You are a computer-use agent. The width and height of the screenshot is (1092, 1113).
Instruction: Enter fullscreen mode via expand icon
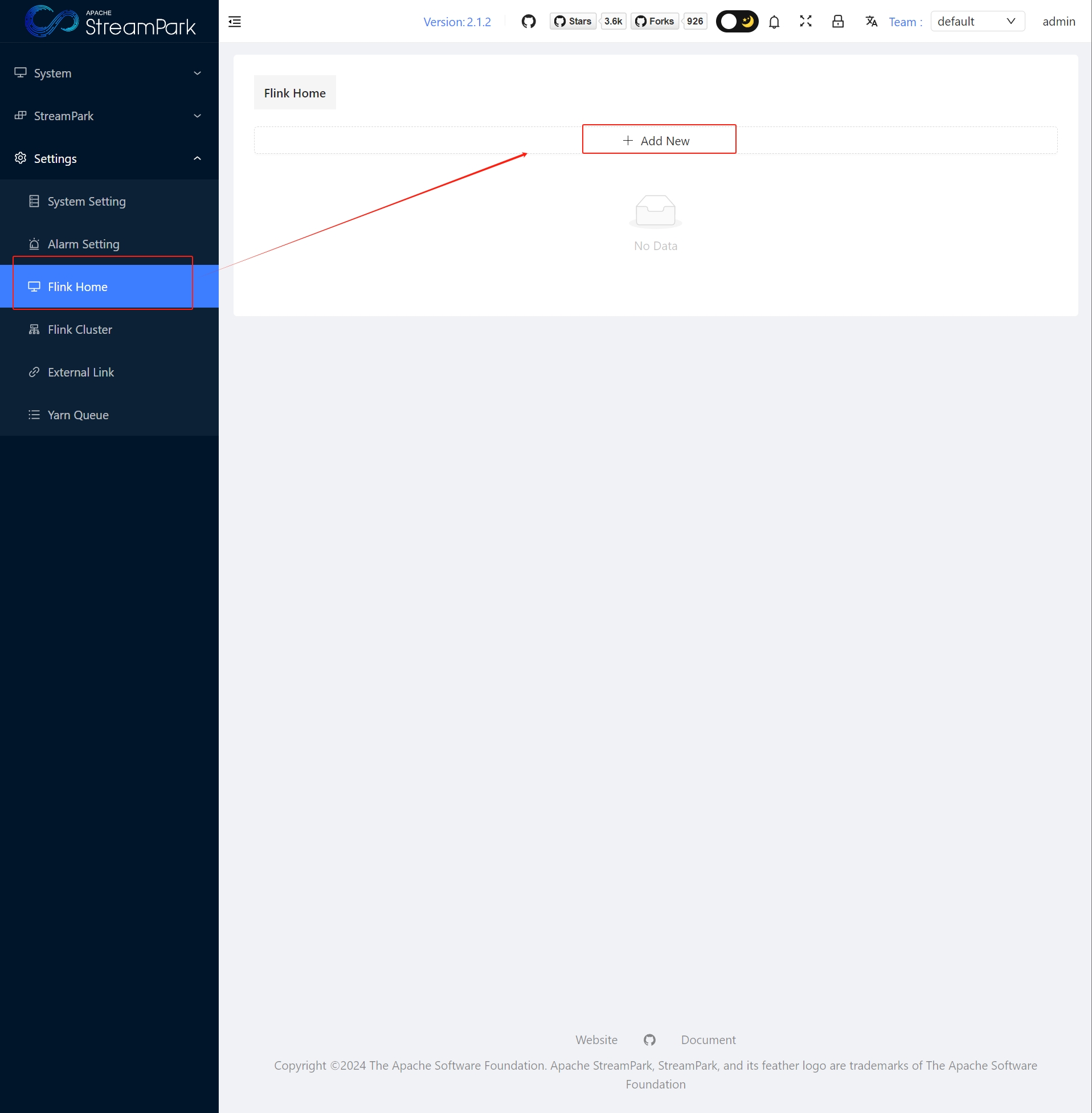point(805,22)
